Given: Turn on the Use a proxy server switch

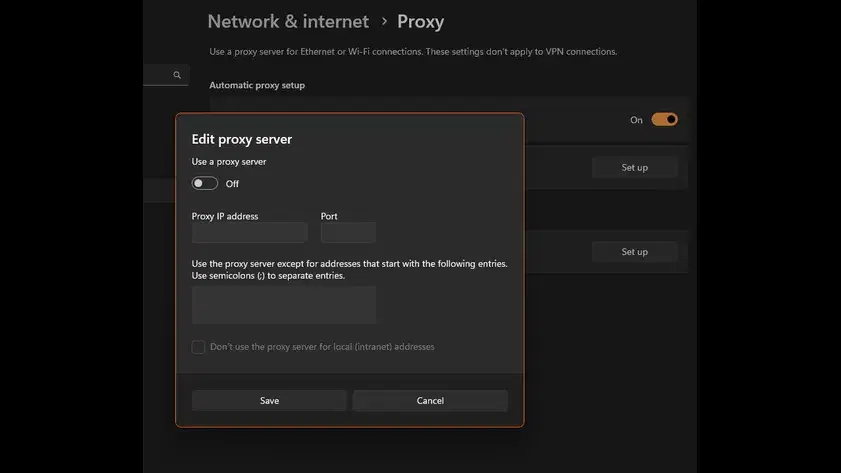Looking at the screenshot, I should (205, 183).
